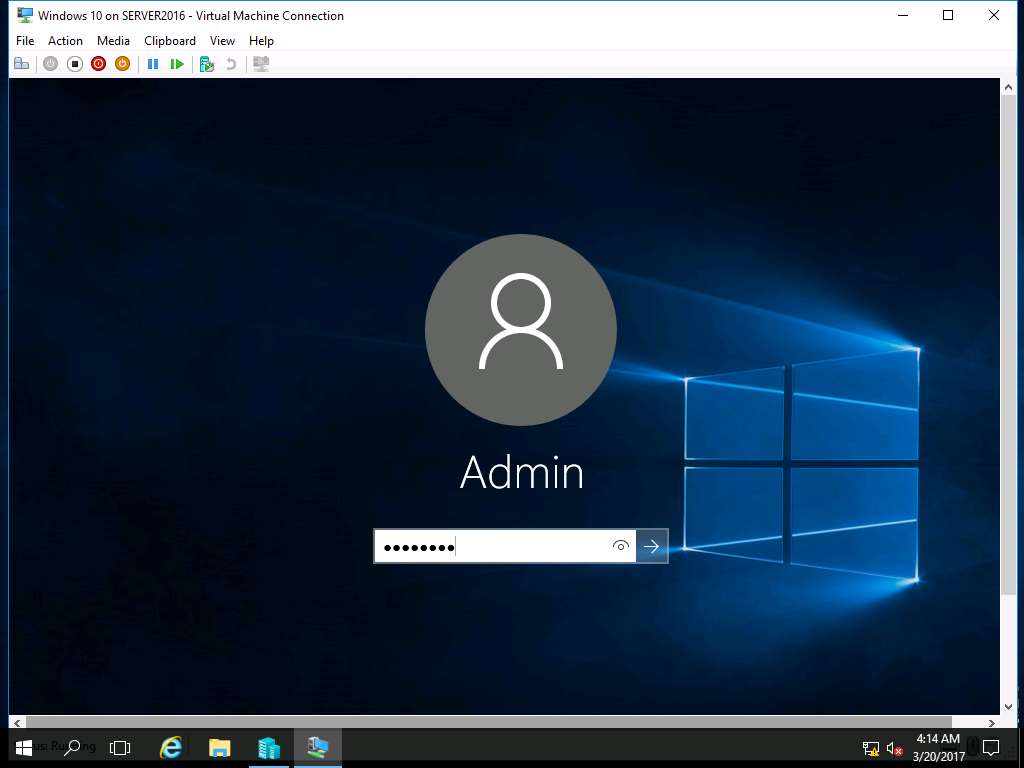The height and width of the screenshot is (768, 1024).
Task: Open the View menu
Action: pos(222,40)
